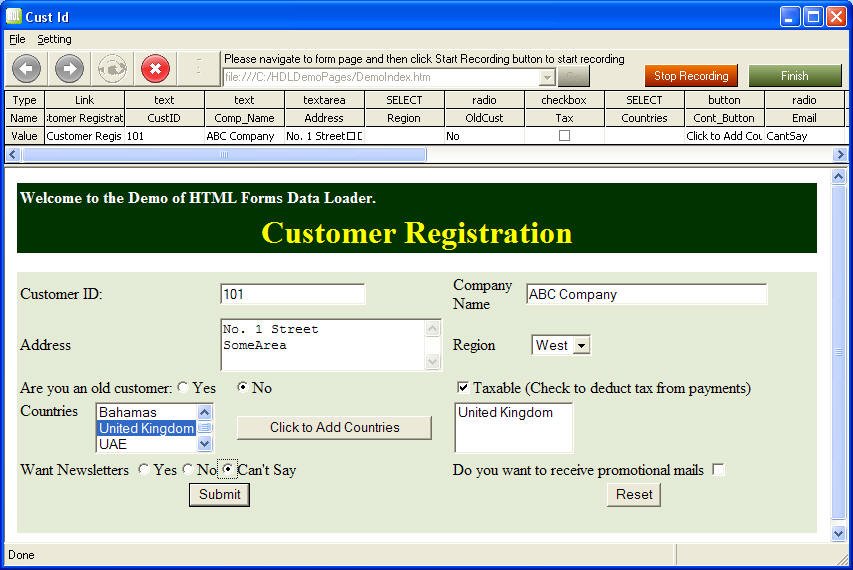Image resolution: width=853 pixels, height=570 pixels.
Task: Click the Back navigation arrow icon
Action: (26, 69)
